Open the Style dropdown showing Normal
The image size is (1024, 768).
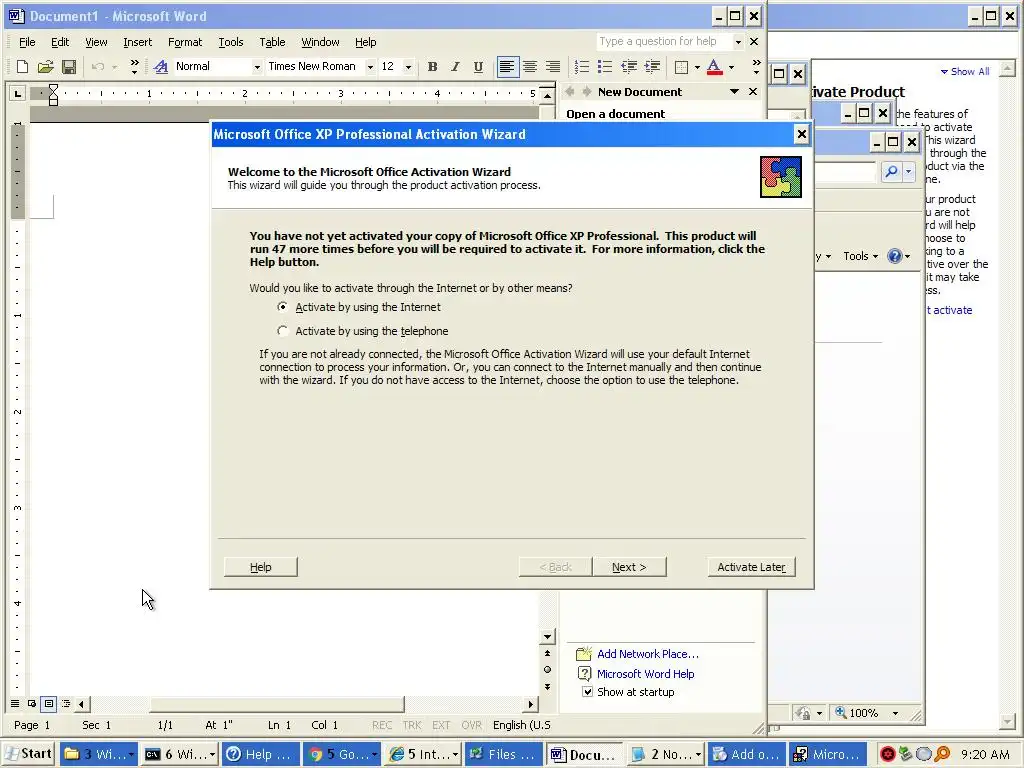pyautogui.click(x=257, y=67)
